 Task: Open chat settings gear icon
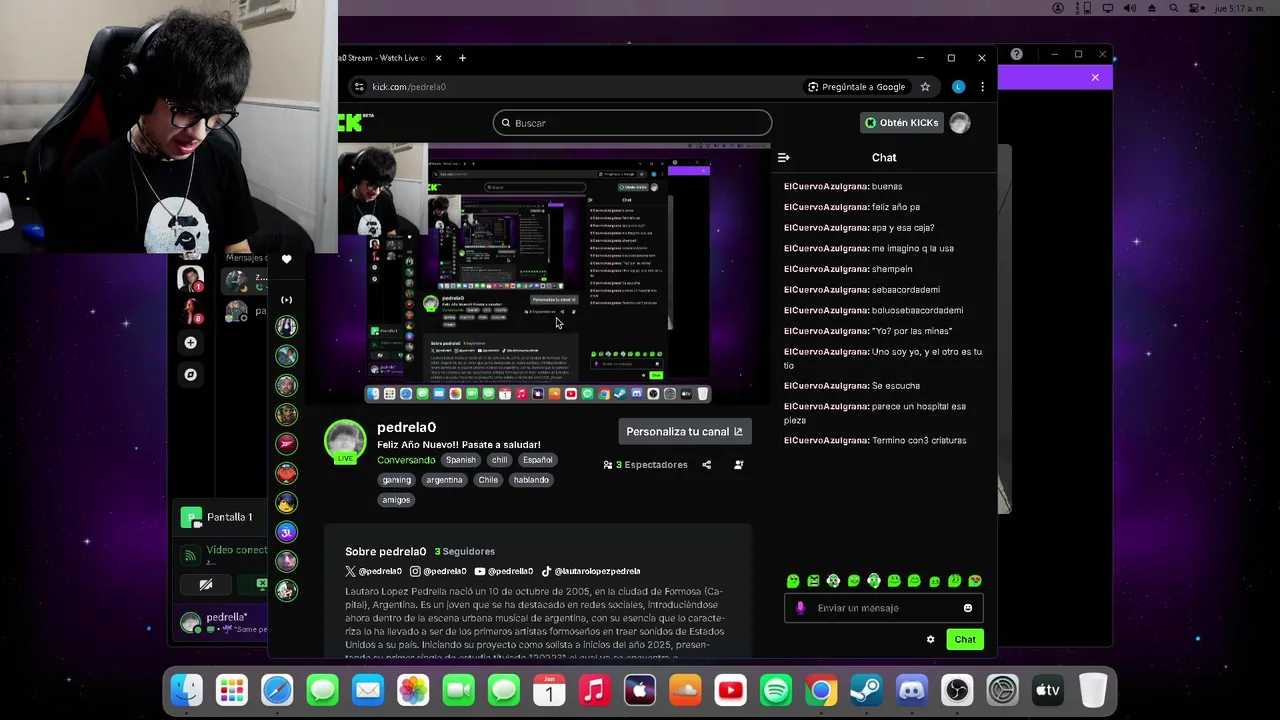pyautogui.click(x=930, y=639)
